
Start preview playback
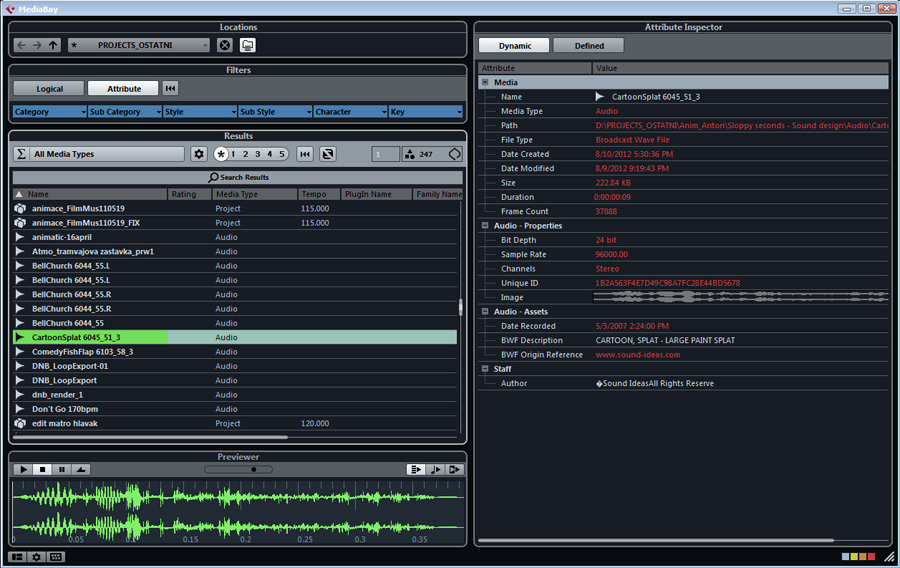24,469
